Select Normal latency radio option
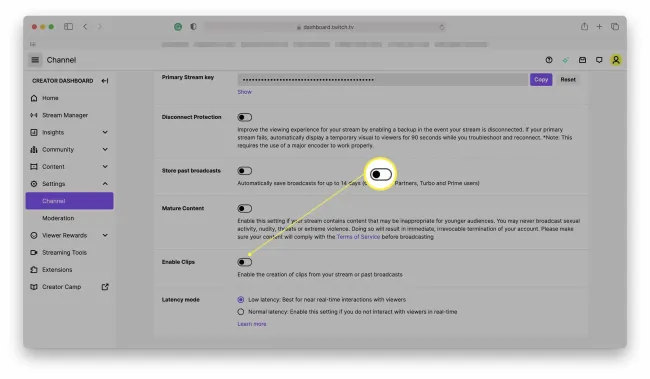 click(x=241, y=312)
